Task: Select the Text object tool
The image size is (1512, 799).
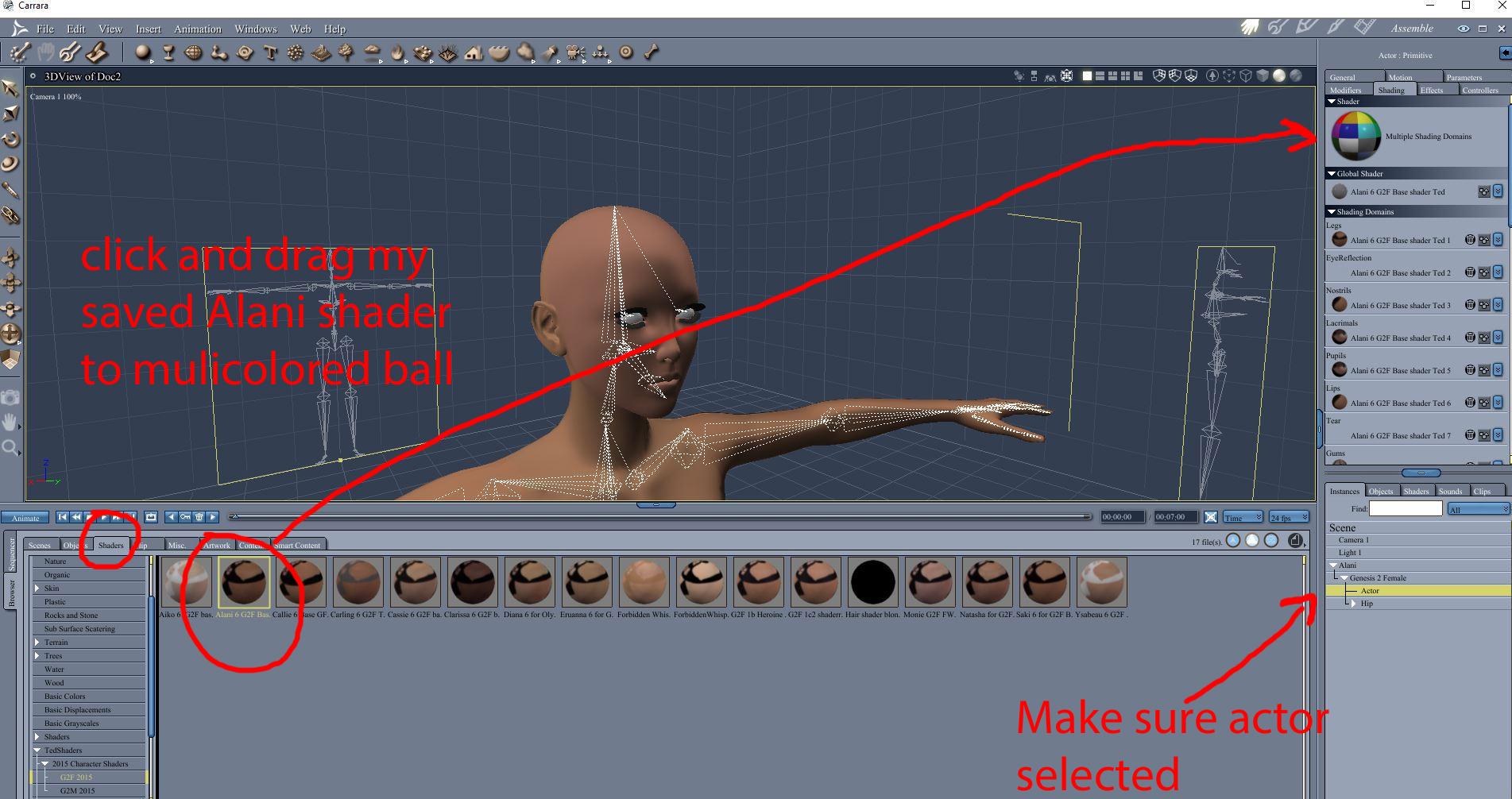Action: [270, 53]
